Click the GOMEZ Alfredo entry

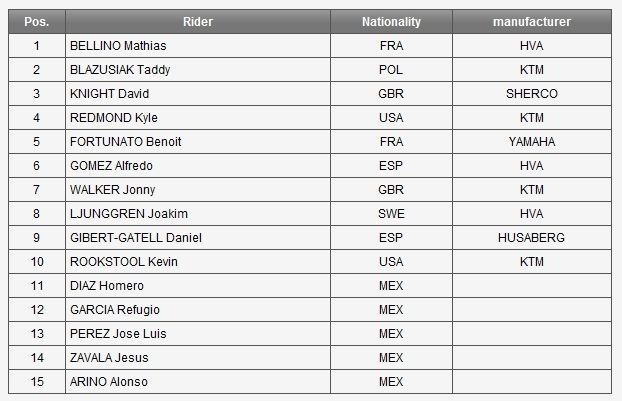pos(114,166)
